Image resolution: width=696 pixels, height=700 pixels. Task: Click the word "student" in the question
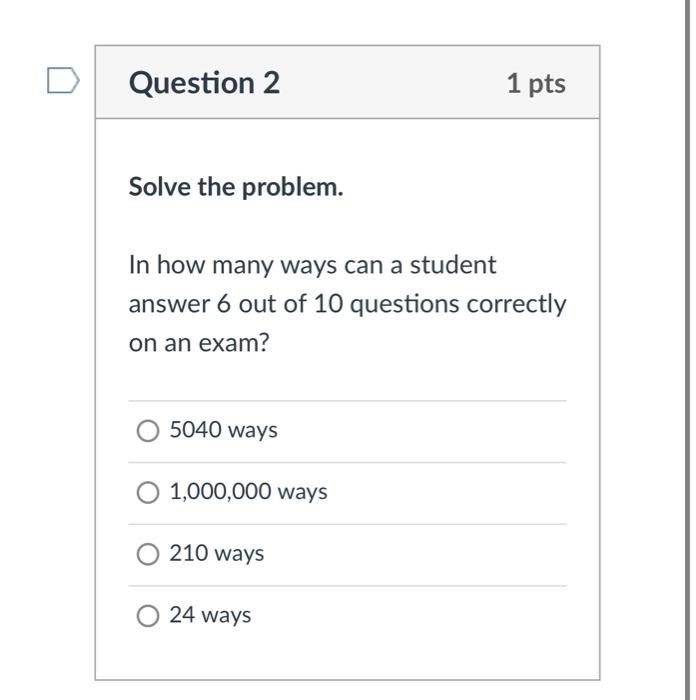click(454, 265)
